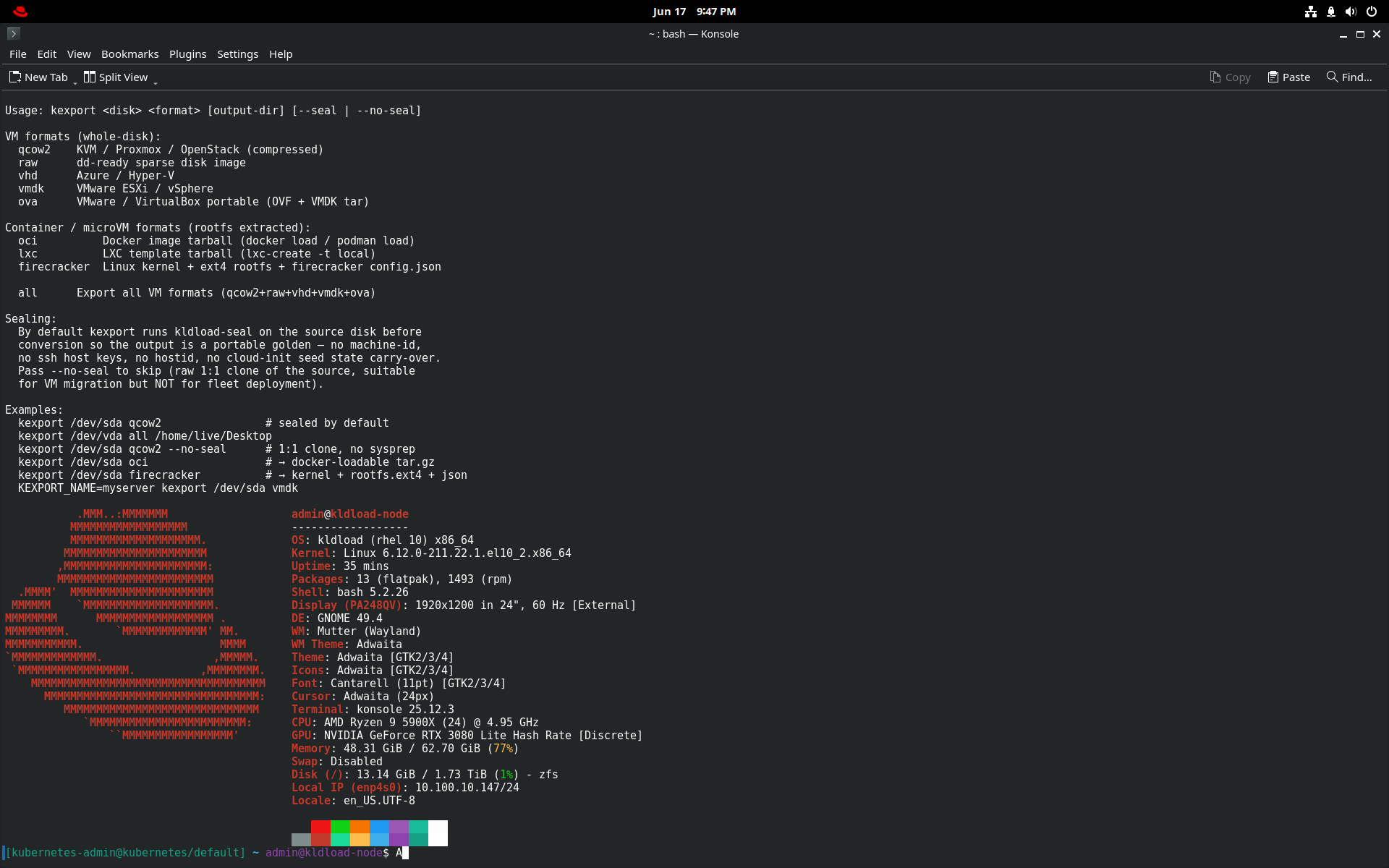Image resolution: width=1389 pixels, height=868 pixels.
Task: Click 'KEXPORT_NAME=myserver kexport' example line
Action: pos(158,488)
